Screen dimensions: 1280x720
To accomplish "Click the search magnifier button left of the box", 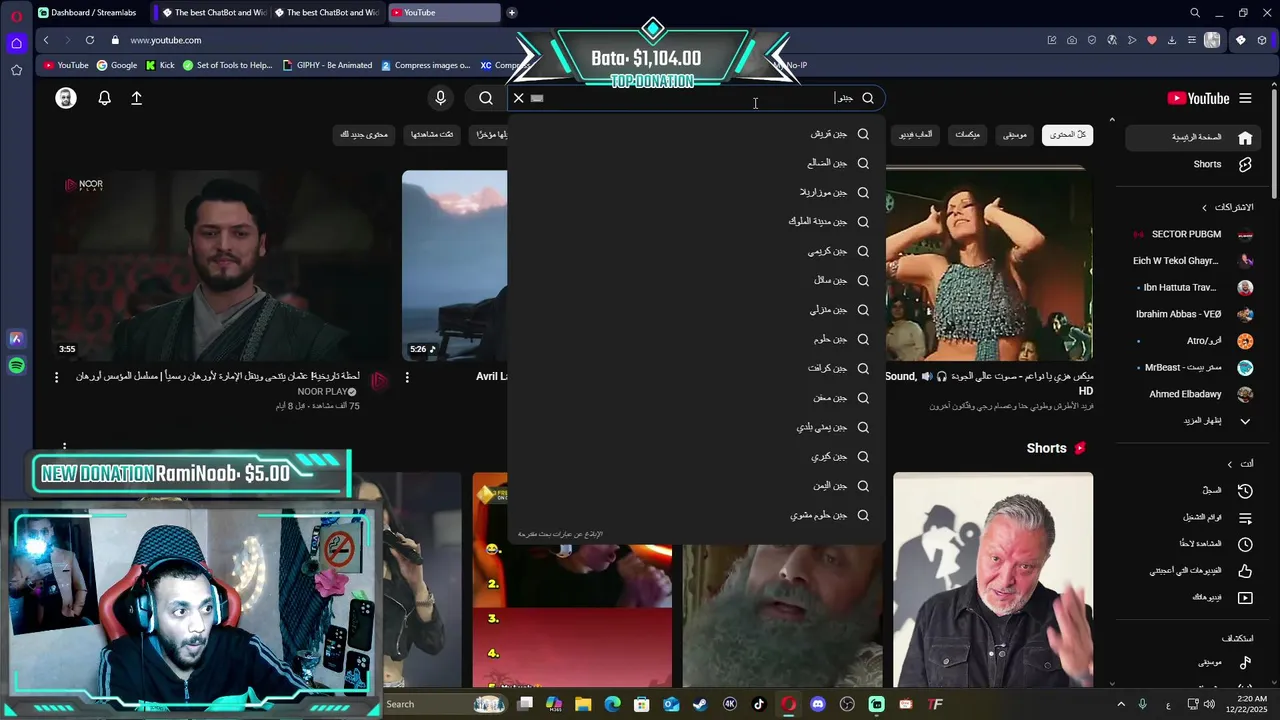I will (486, 98).
